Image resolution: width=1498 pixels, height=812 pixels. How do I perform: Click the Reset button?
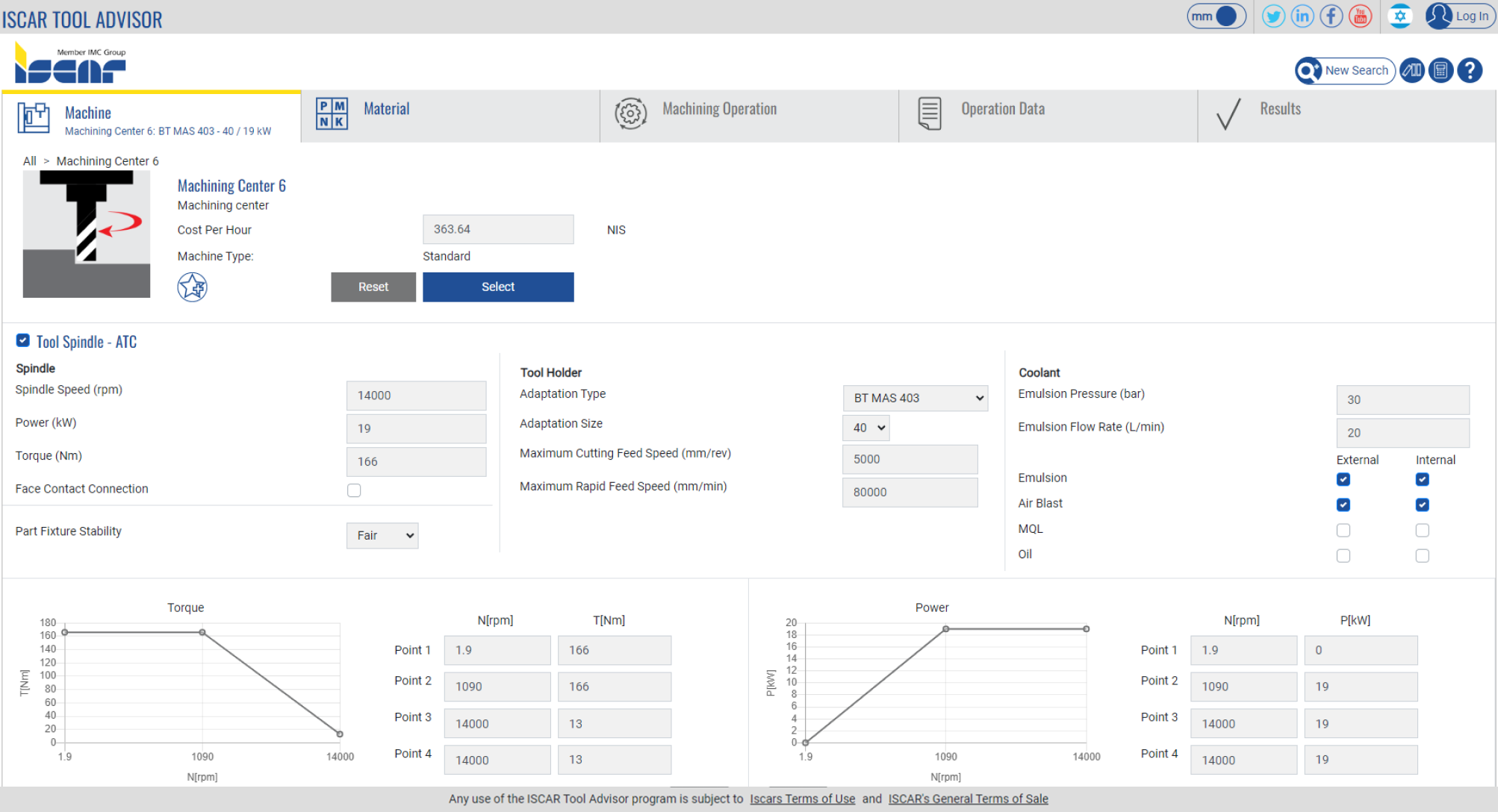click(373, 287)
